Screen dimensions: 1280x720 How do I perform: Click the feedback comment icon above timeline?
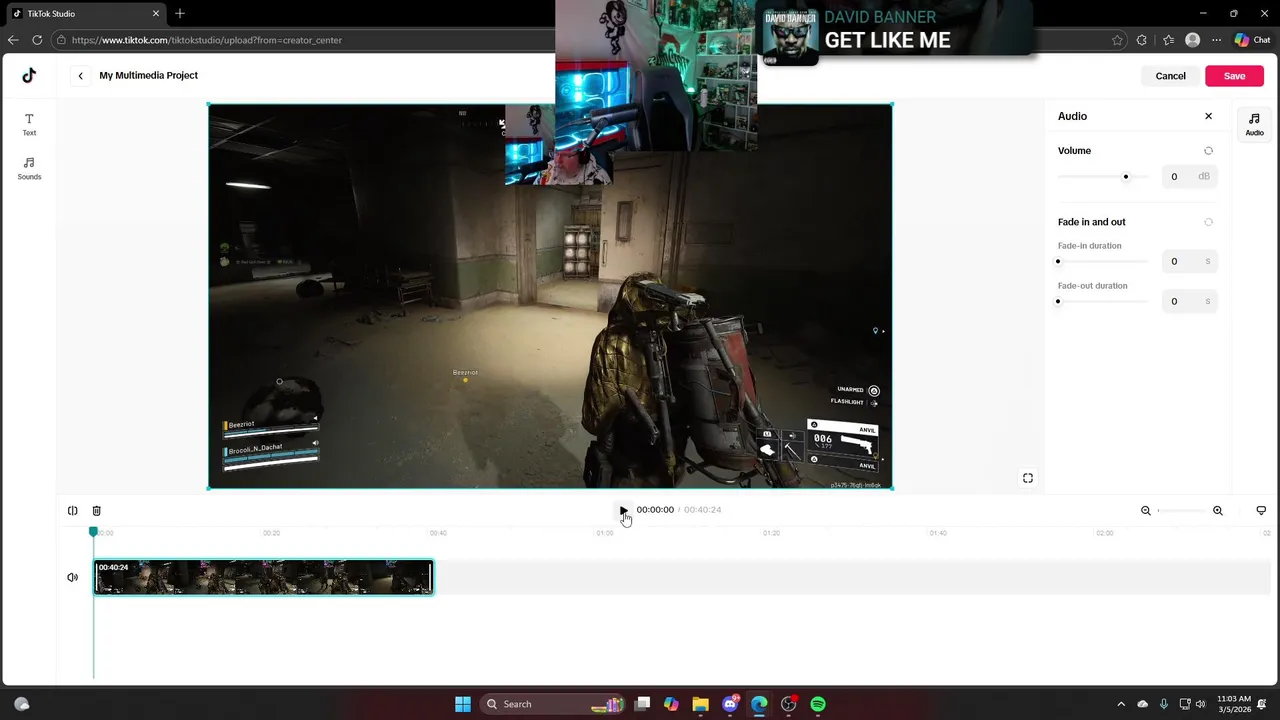[x=1261, y=511]
